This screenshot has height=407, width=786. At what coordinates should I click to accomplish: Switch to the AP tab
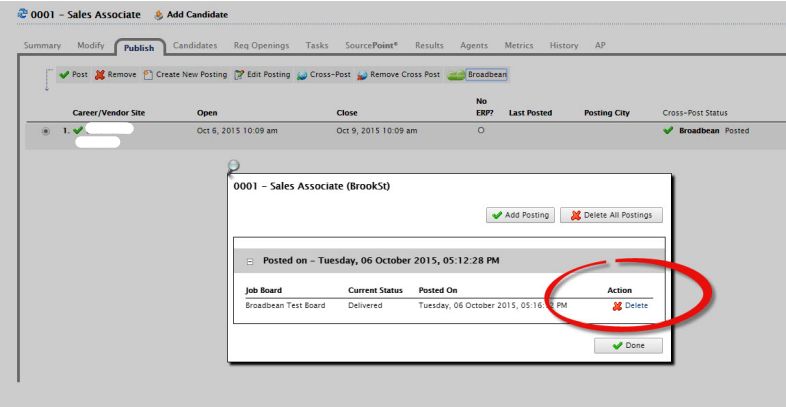[600, 45]
